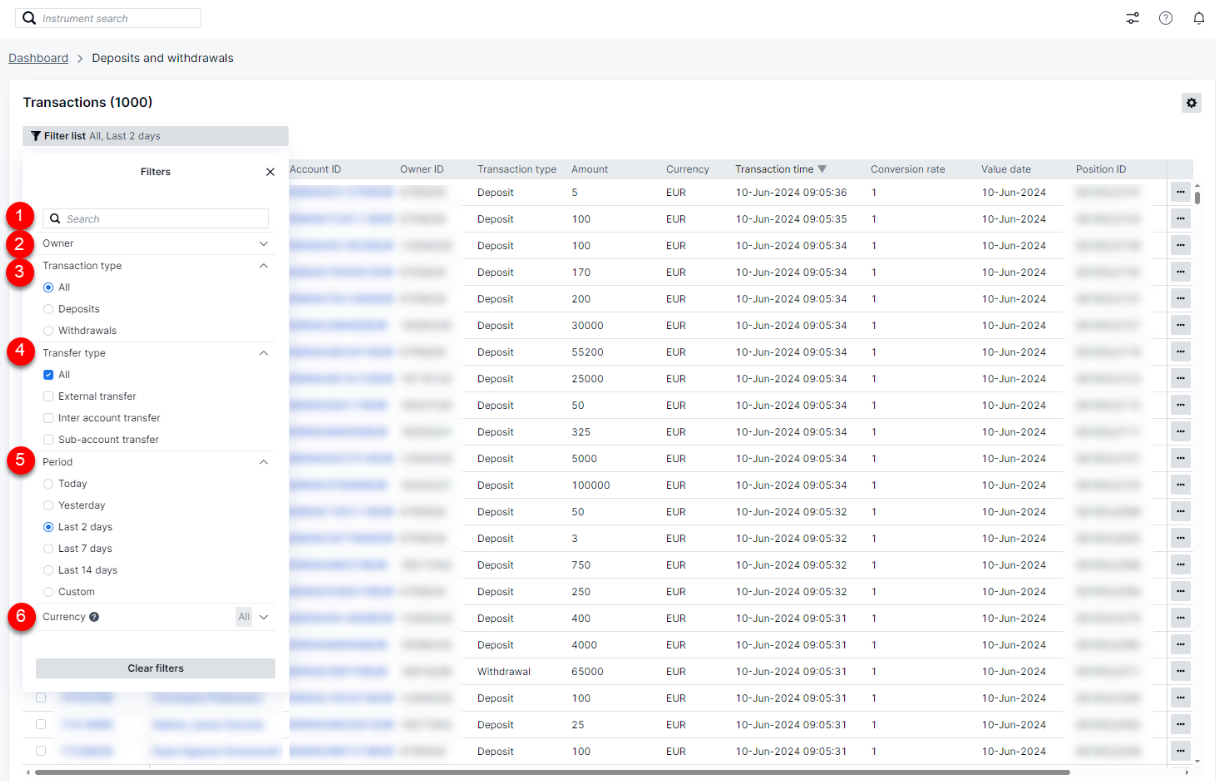Click the Filter list funnel button
Screen dimensions: 1216x782
[36, 136]
